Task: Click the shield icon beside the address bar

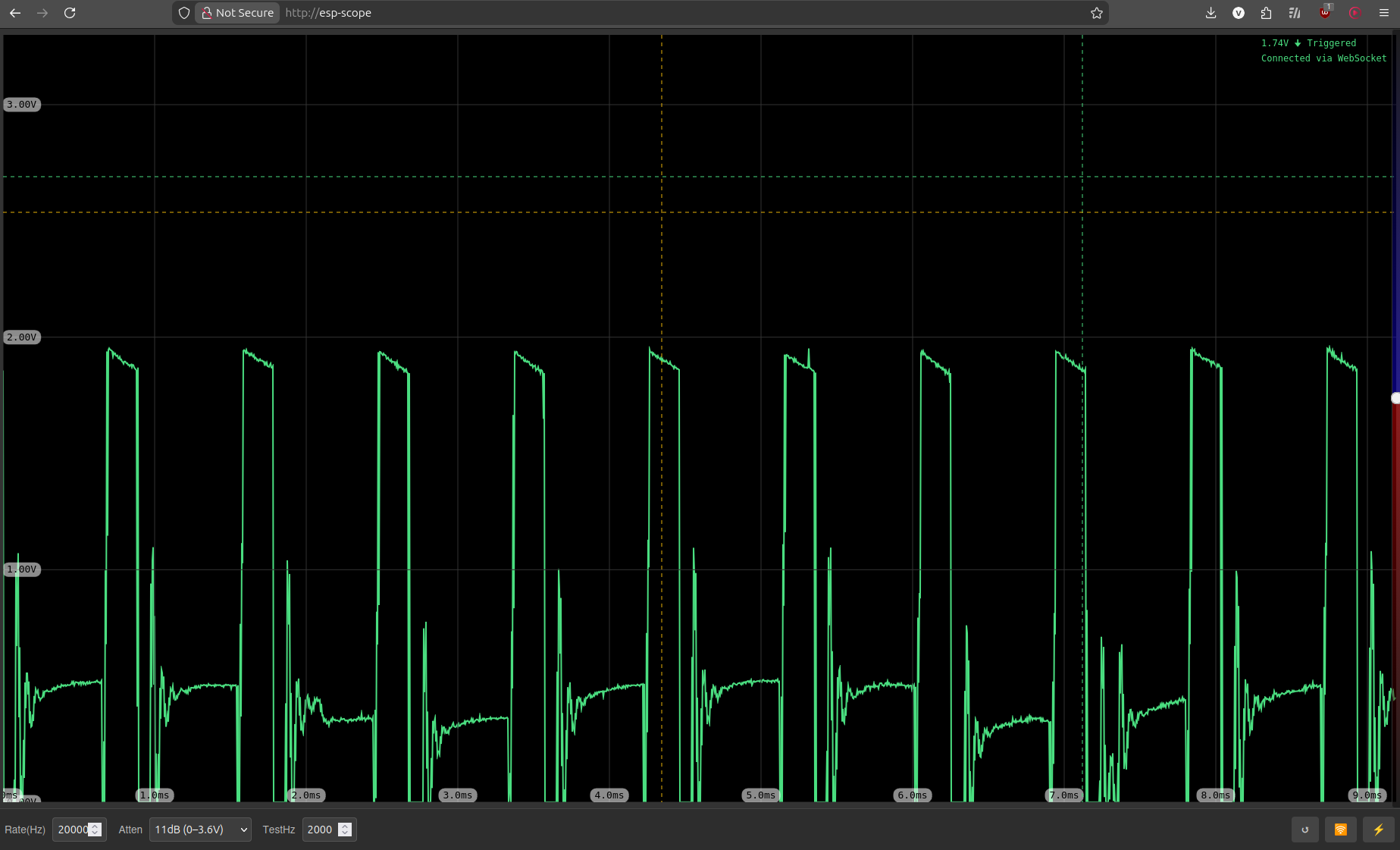Action: pos(183,13)
